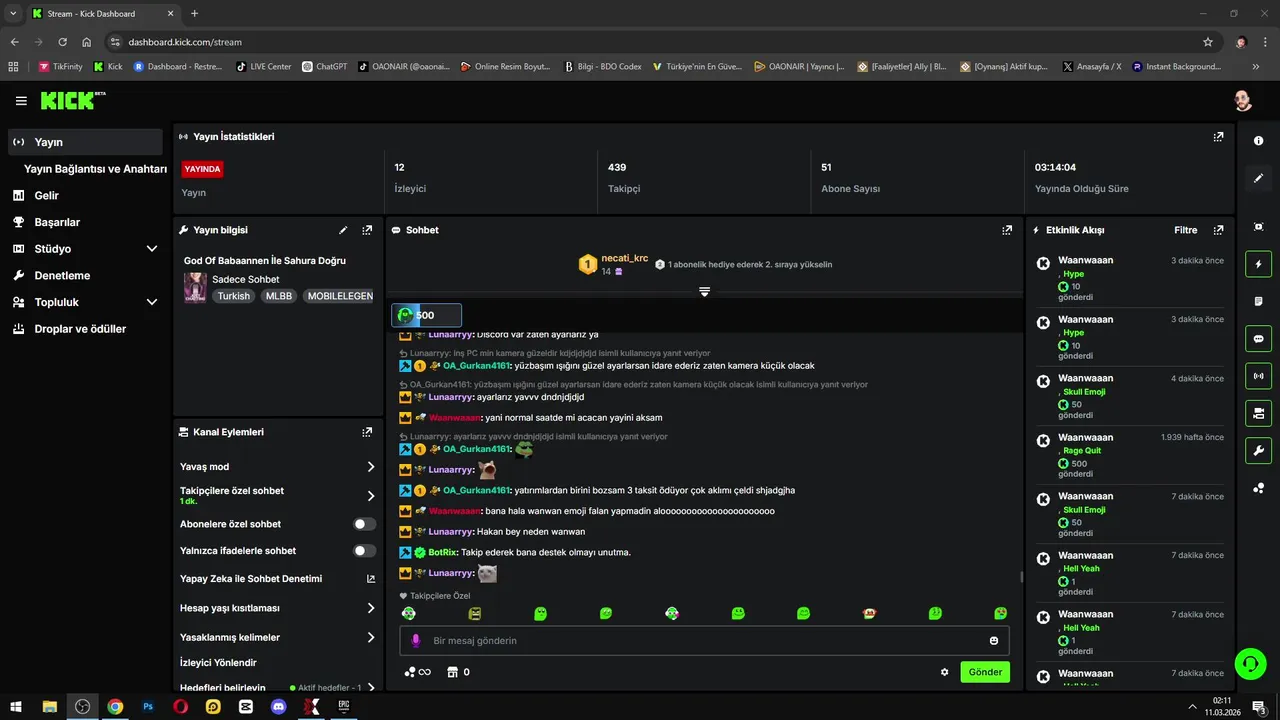Click the MOBILELEGEN tag
The width and height of the screenshot is (1280, 720).
338,296
